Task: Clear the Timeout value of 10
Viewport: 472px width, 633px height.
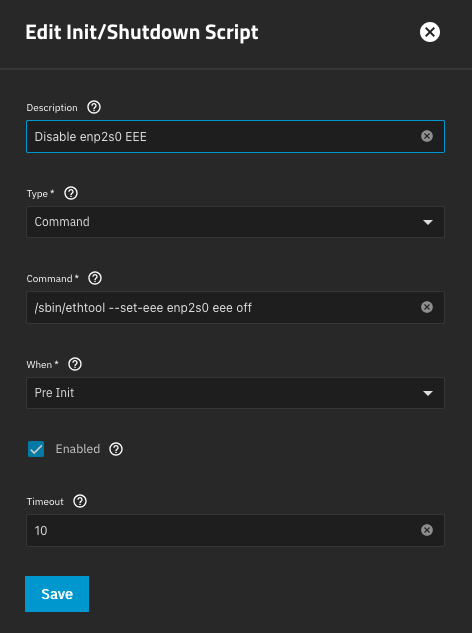Action: (427, 530)
